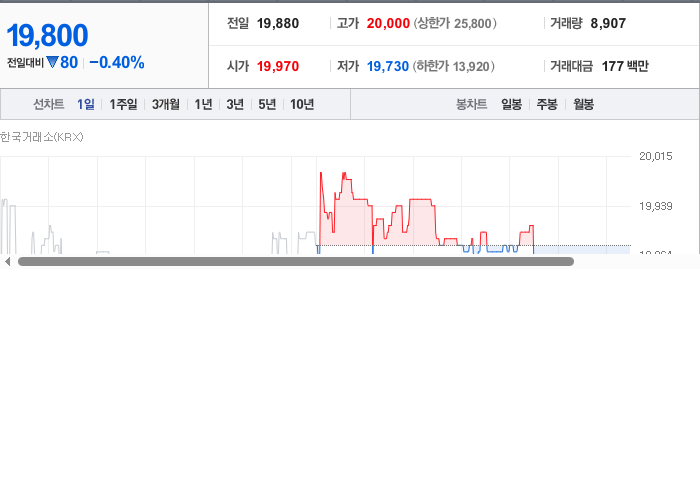Click the trading value 177 백만

625,66
